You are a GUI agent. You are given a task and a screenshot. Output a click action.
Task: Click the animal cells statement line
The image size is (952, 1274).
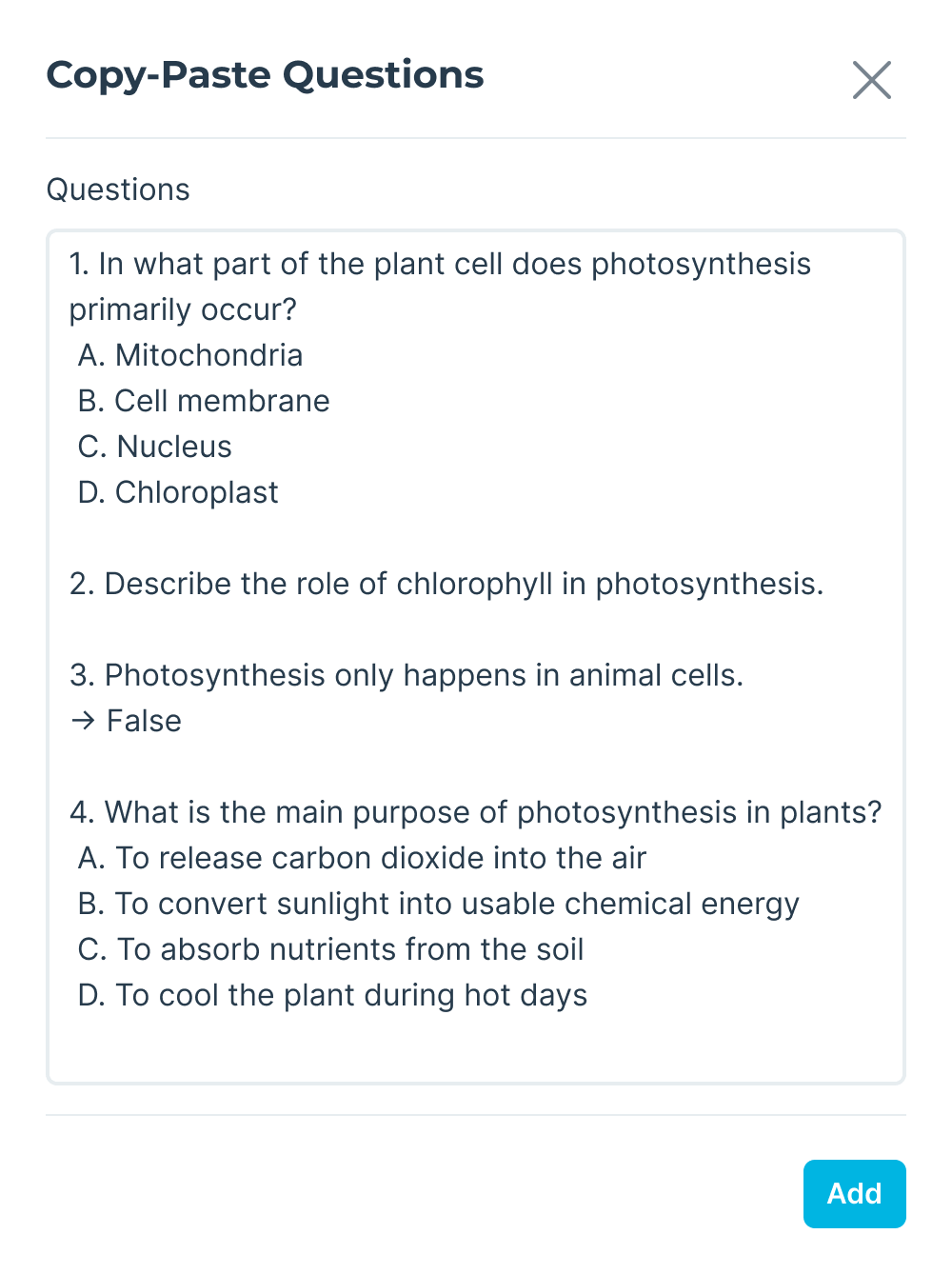coord(407,675)
